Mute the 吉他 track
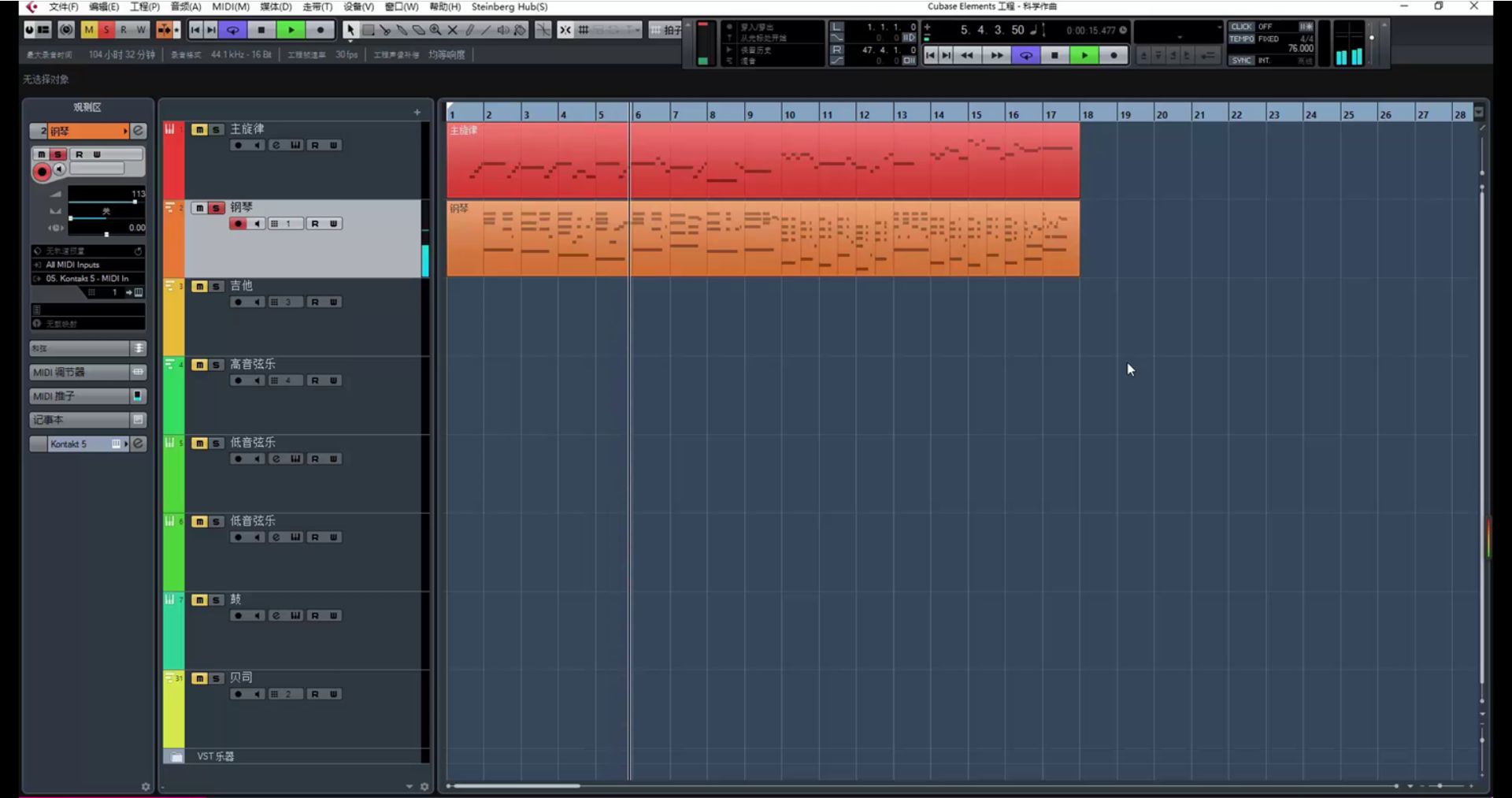The height and width of the screenshot is (798, 1512). [199, 287]
